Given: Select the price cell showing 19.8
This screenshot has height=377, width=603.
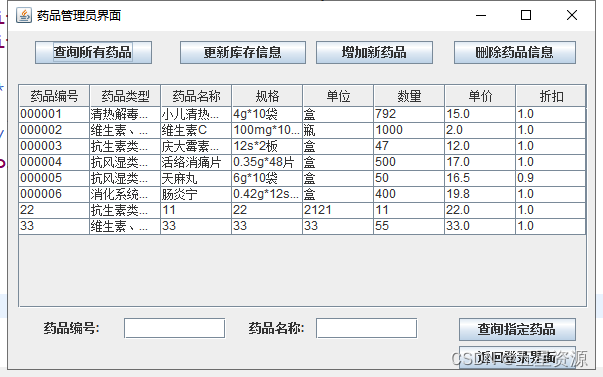Looking at the screenshot, I should [480, 194].
